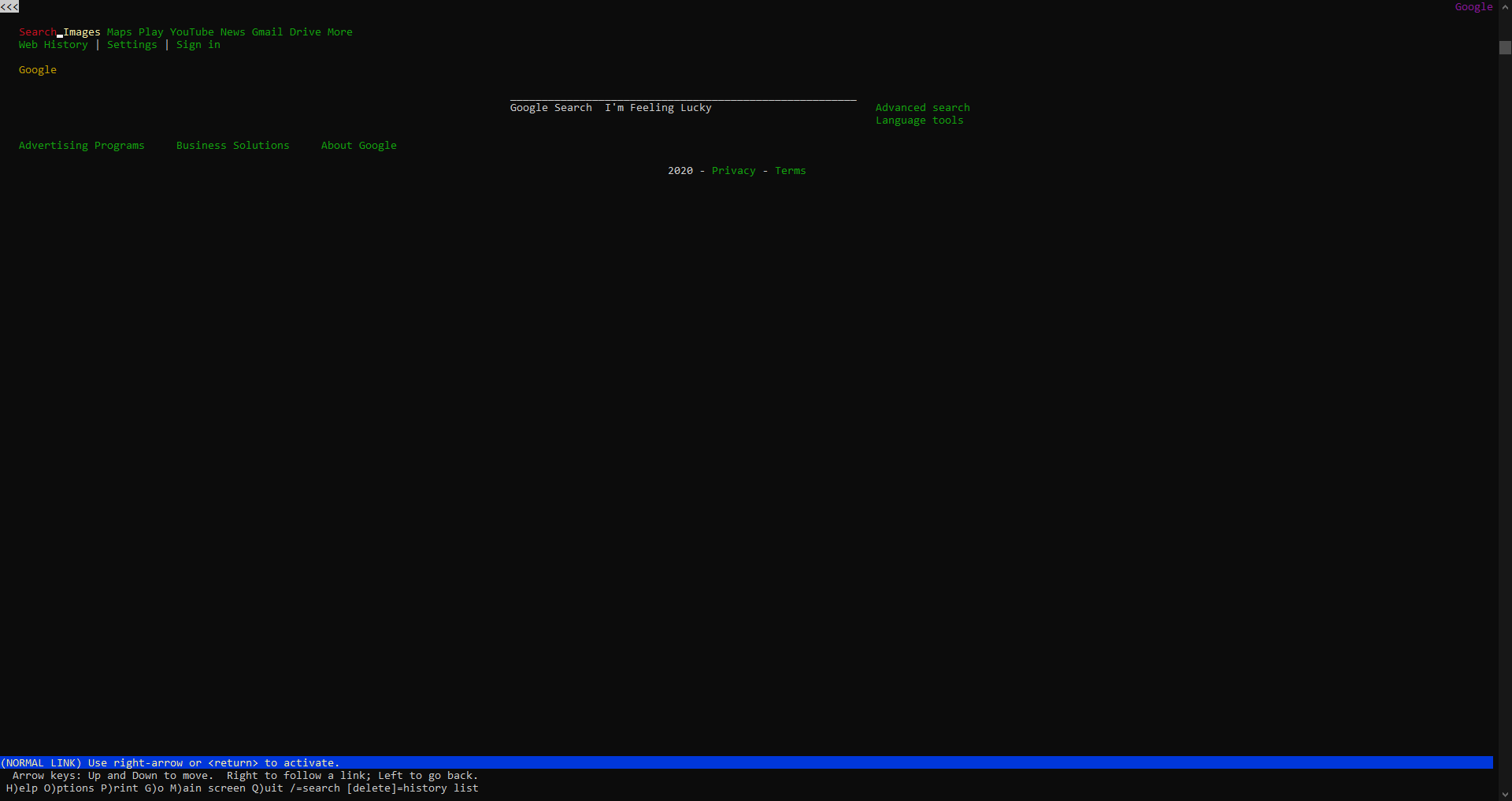
Task: Open Web History link
Action: [x=54, y=45]
